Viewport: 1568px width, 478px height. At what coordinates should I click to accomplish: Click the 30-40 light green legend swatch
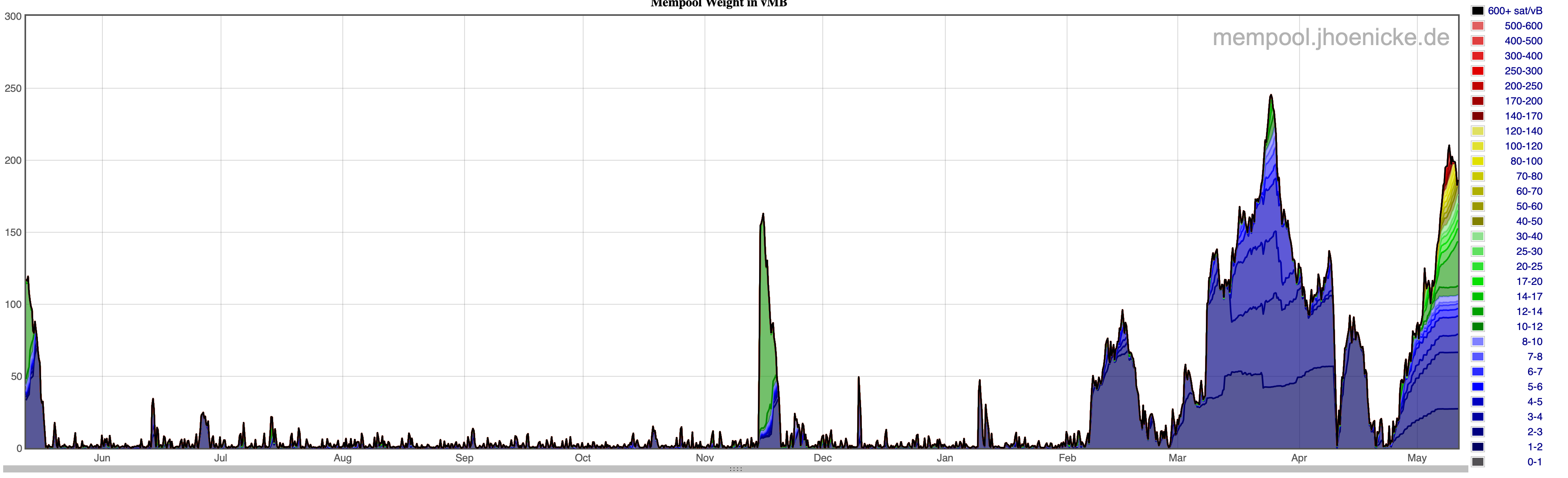[x=1477, y=236]
